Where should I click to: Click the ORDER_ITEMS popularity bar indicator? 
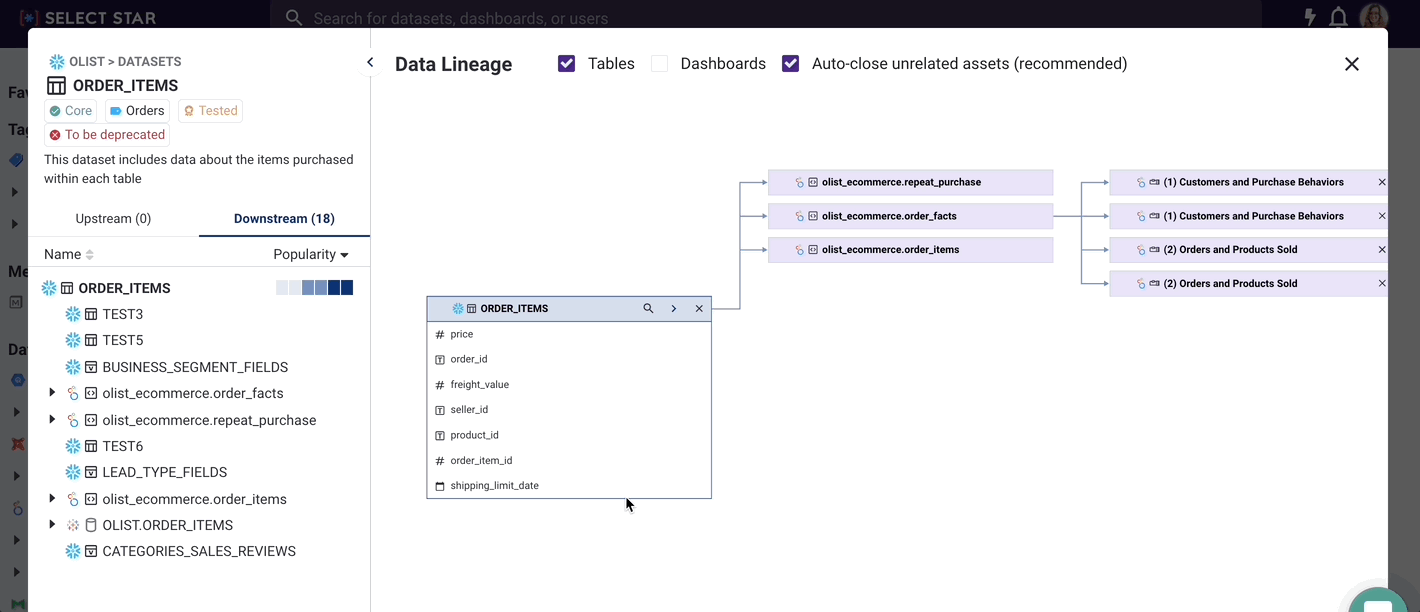click(x=314, y=288)
